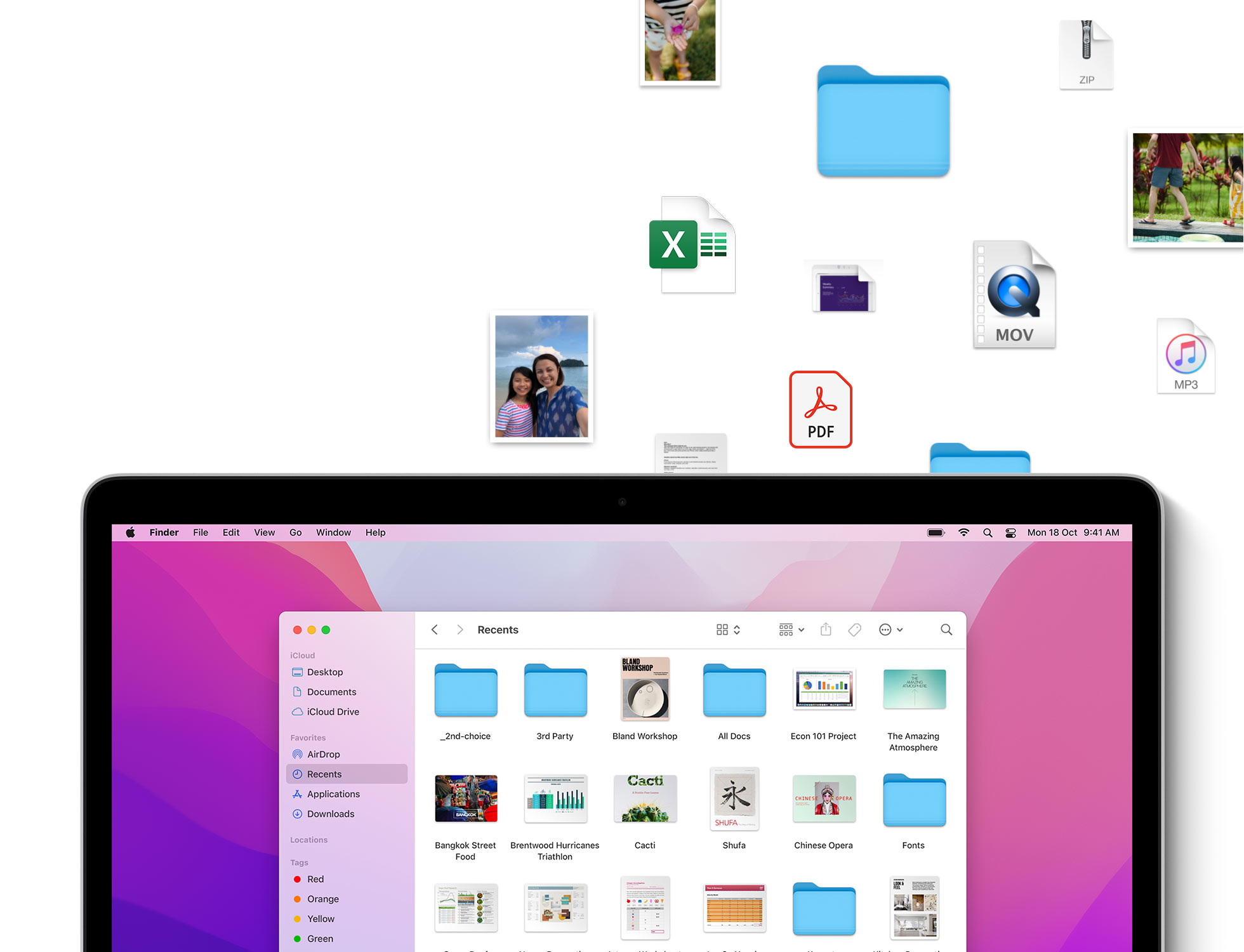1244x952 pixels.
Task: Open the Apple menu
Action: (130, 532)
